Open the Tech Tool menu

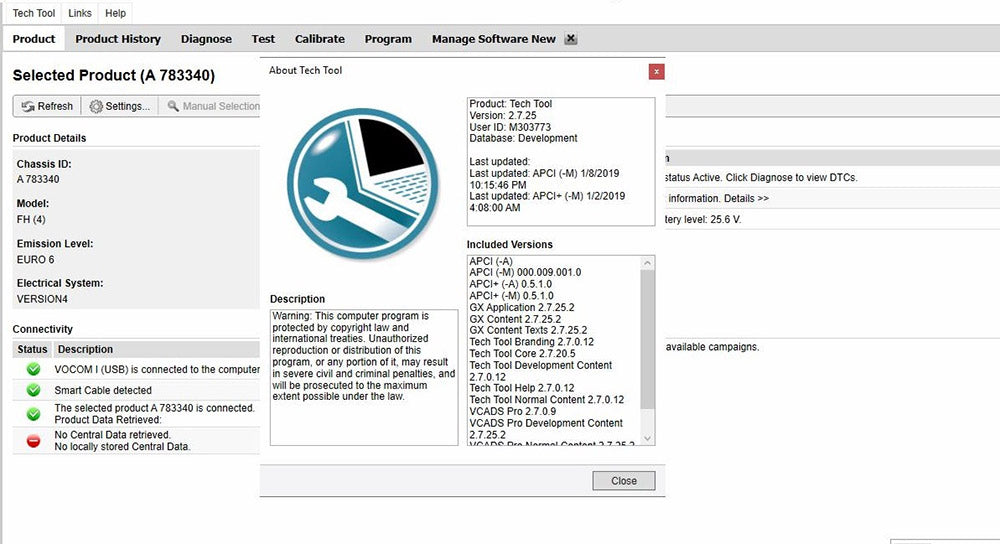tap(34, 13)
